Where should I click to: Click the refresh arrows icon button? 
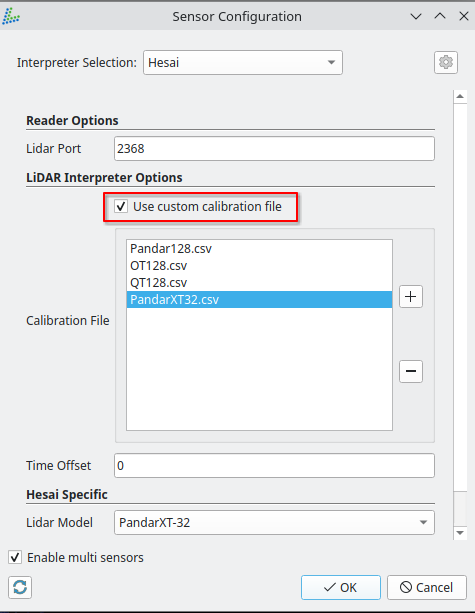[x=20, y=587]
